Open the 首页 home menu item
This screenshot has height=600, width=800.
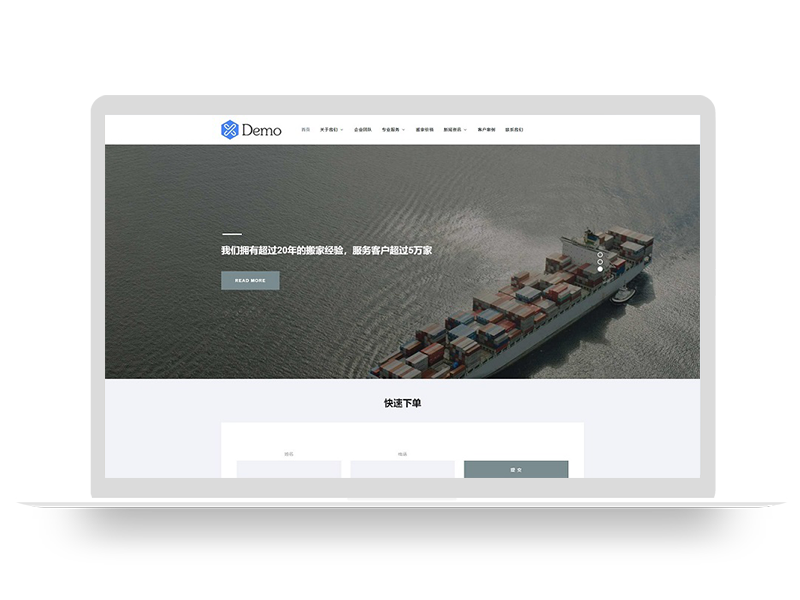click(304, 128)
